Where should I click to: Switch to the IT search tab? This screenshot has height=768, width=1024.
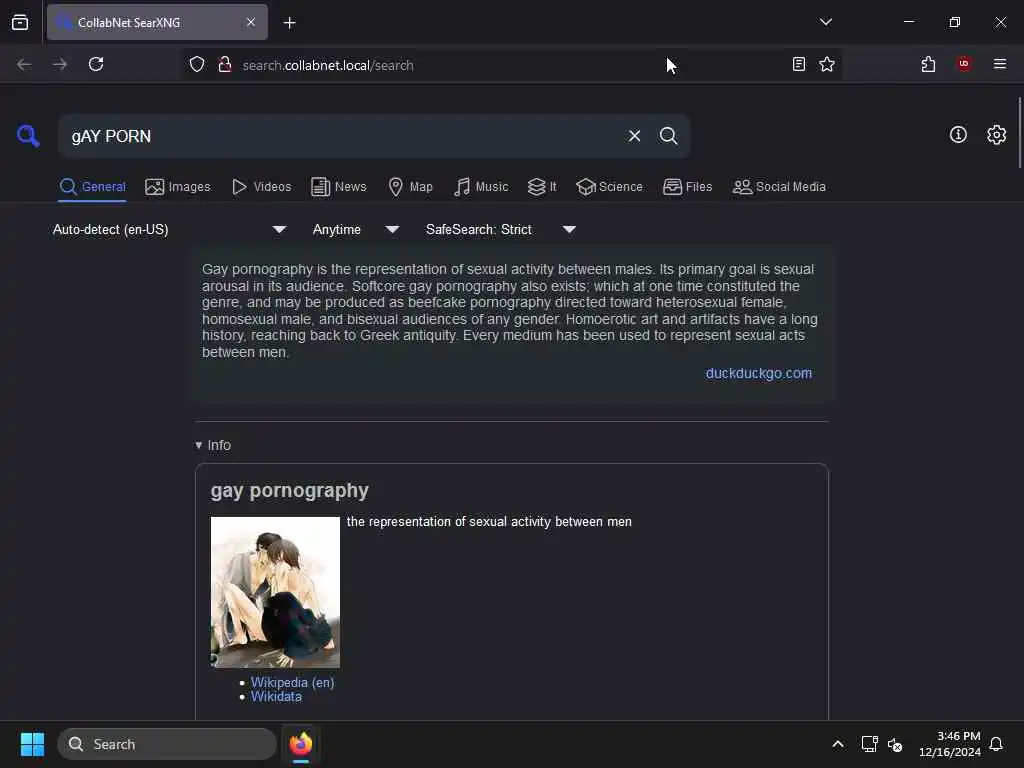click(541, 187)
